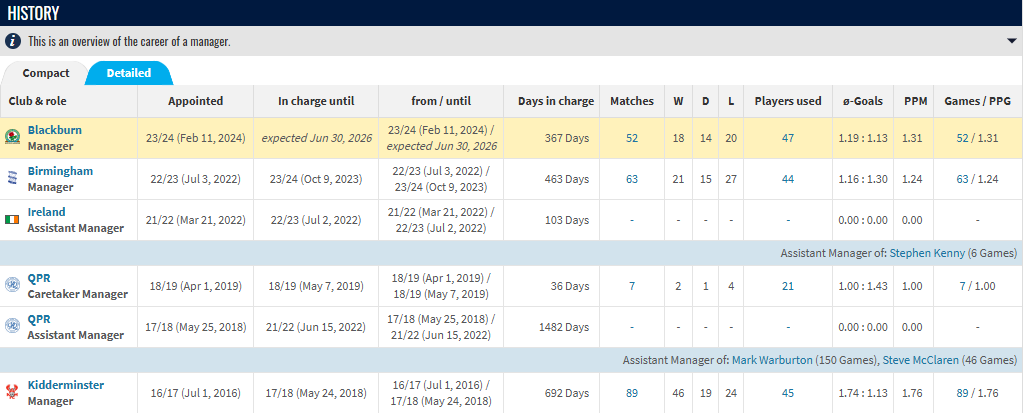Click the QPR crest in Assistant Manager row
1023x413 pixels.
tap(12, 327)
